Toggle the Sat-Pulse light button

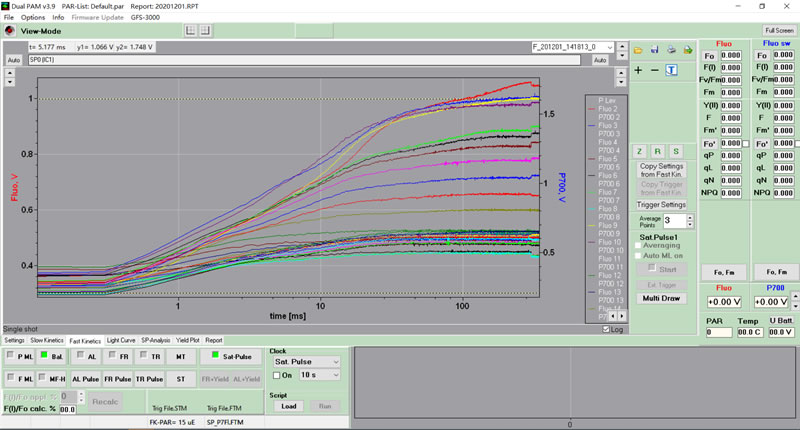[230, 356]
